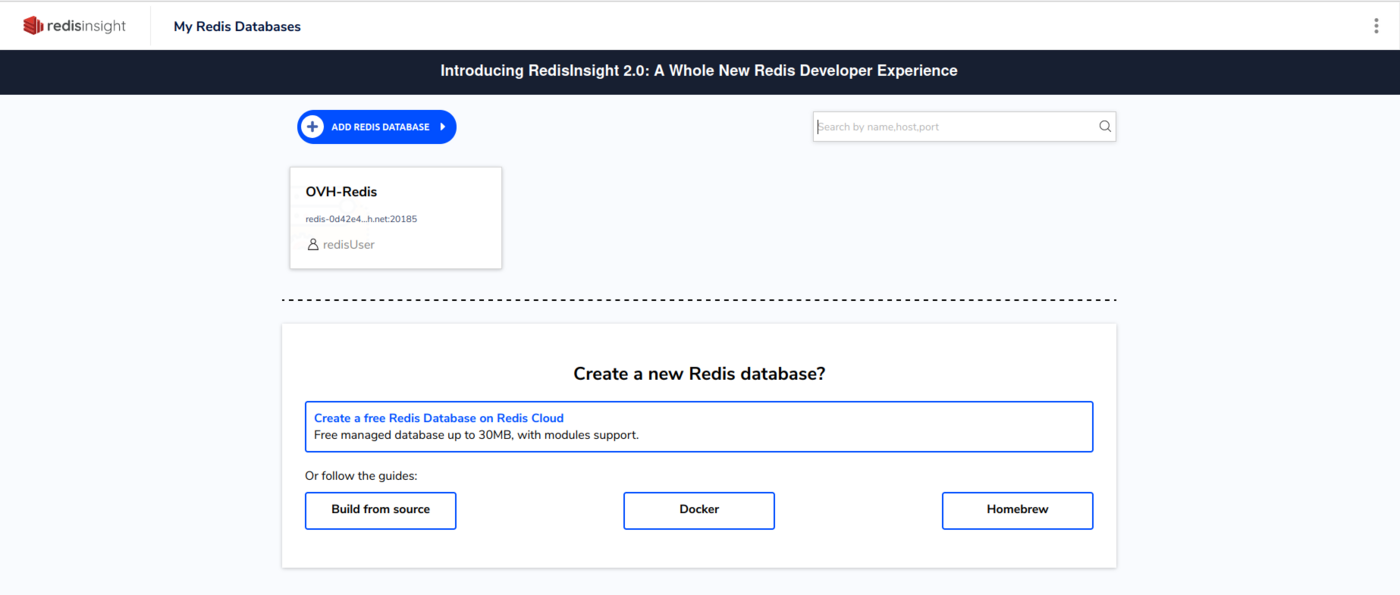
Task: Select the Homebrew guide button
Action: pos(1017,510)
